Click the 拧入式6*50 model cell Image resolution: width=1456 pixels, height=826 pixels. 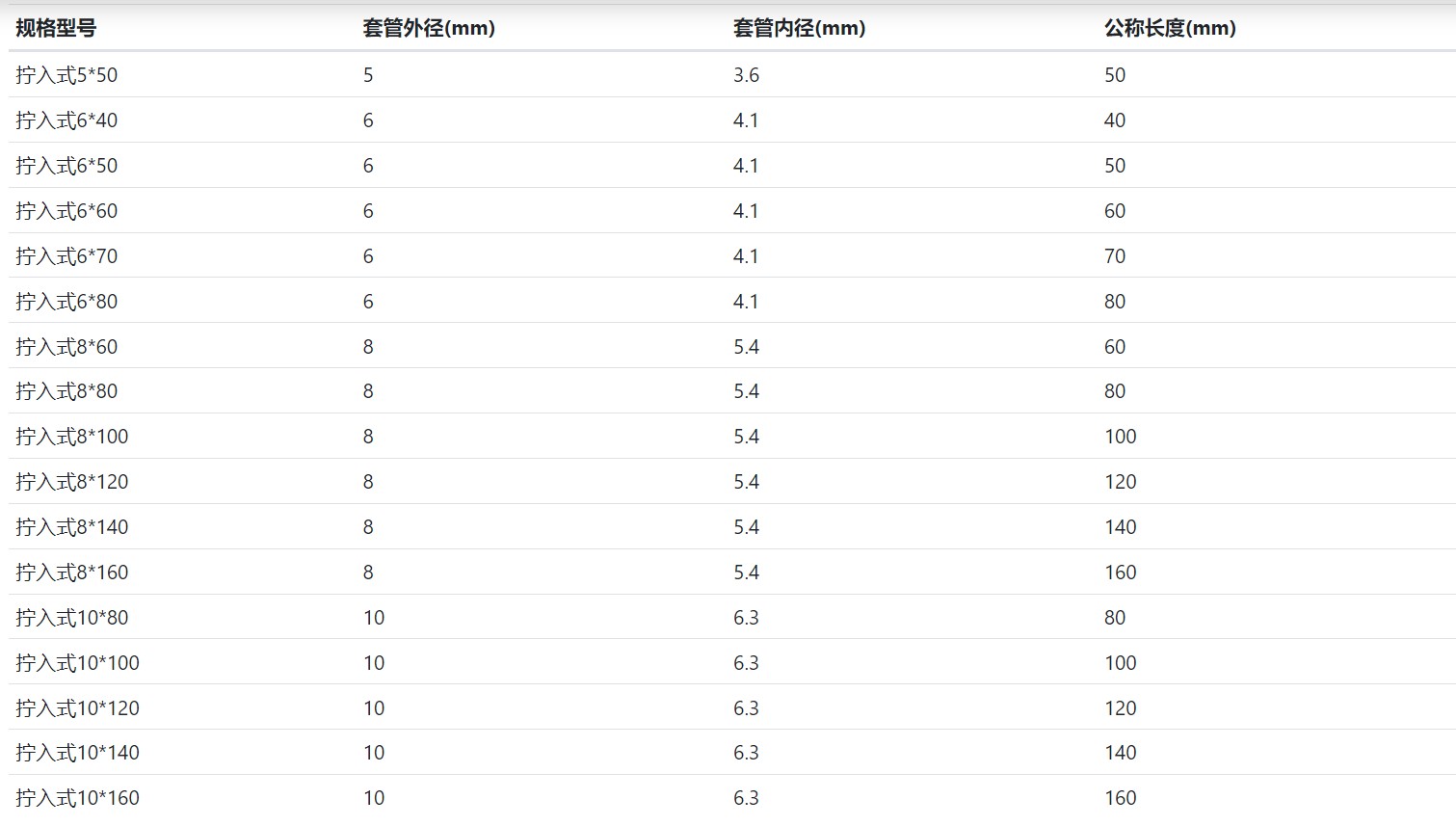(x=66, y=166)
